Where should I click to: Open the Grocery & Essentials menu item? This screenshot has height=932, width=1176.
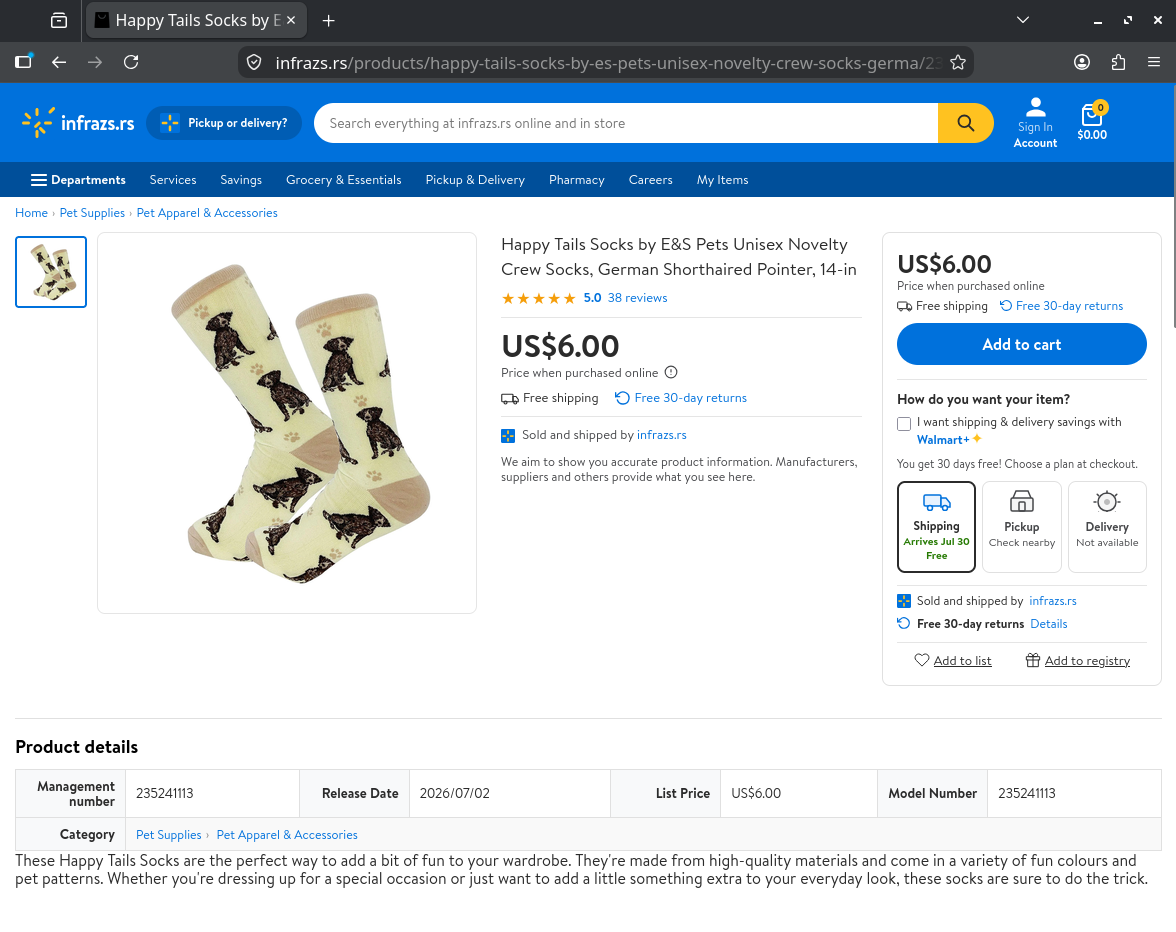pyautogui.click(x=344, y=180)
